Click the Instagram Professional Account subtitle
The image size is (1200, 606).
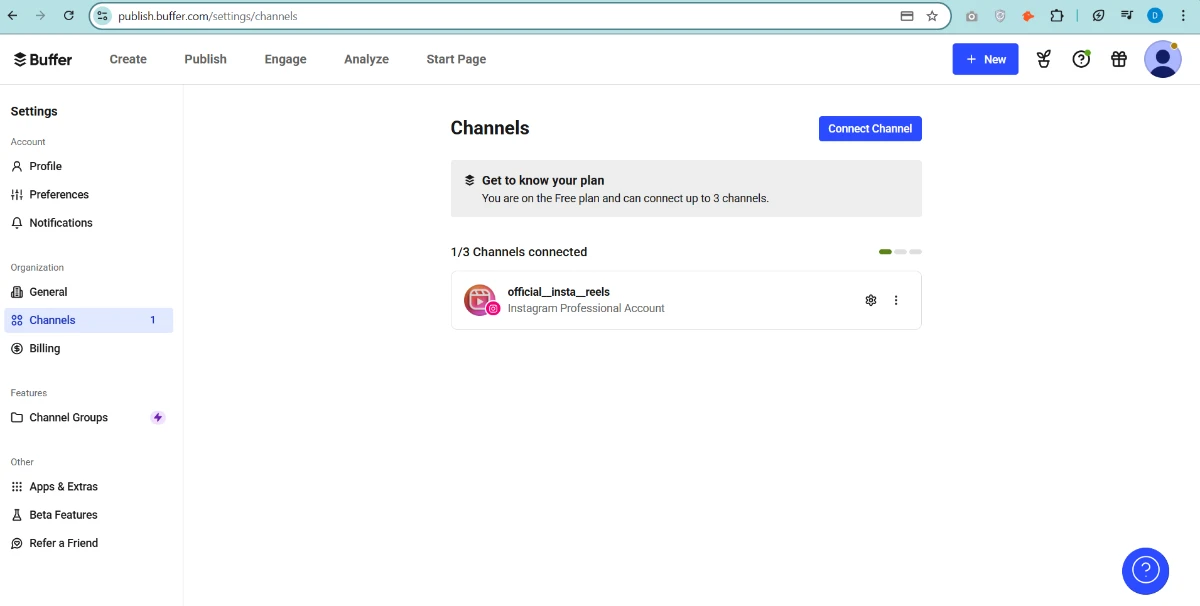click(x=586, y=308)
